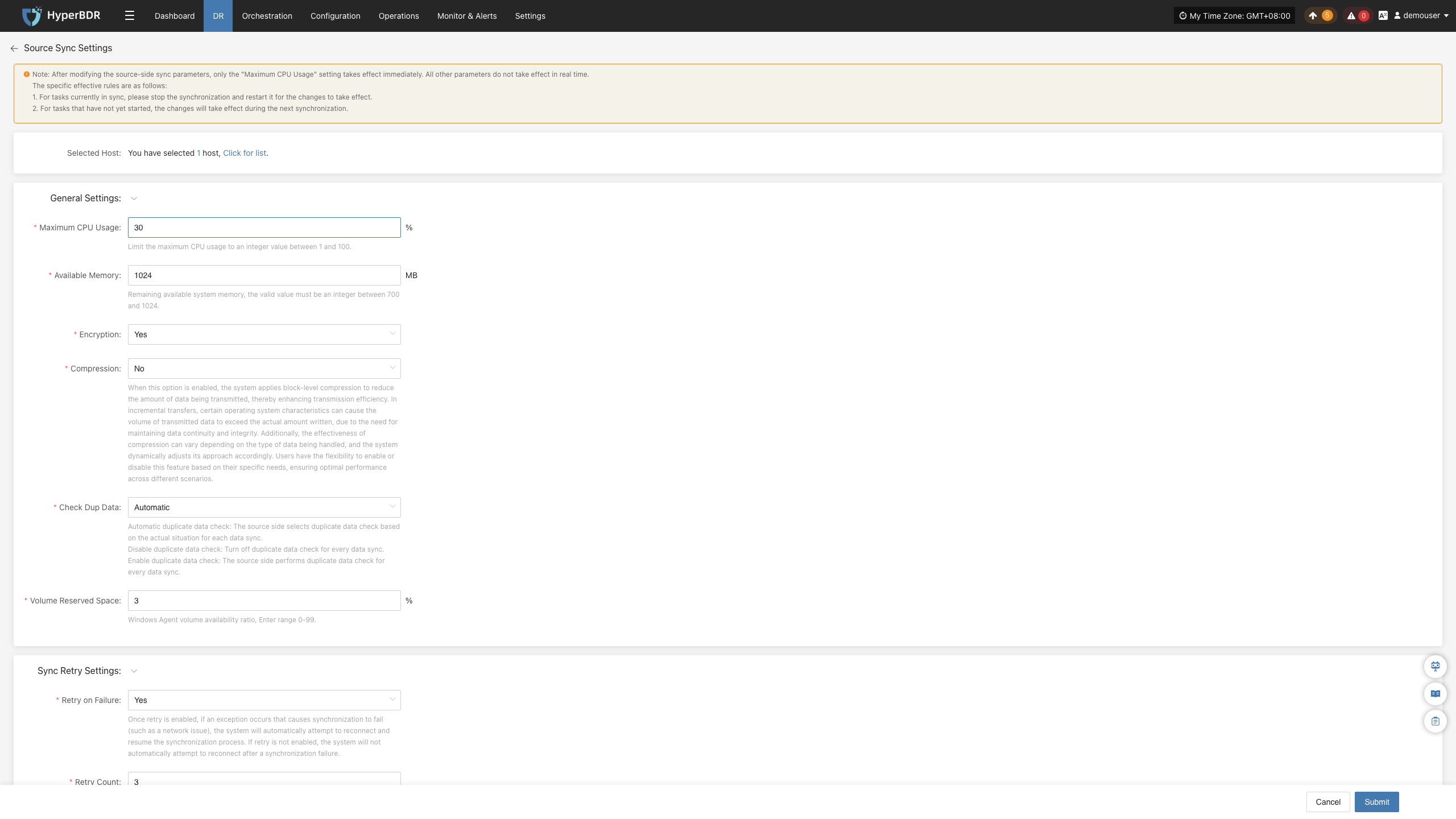Open the Compression dropdown
This screenshot has width=1456, height=819.
264,369
